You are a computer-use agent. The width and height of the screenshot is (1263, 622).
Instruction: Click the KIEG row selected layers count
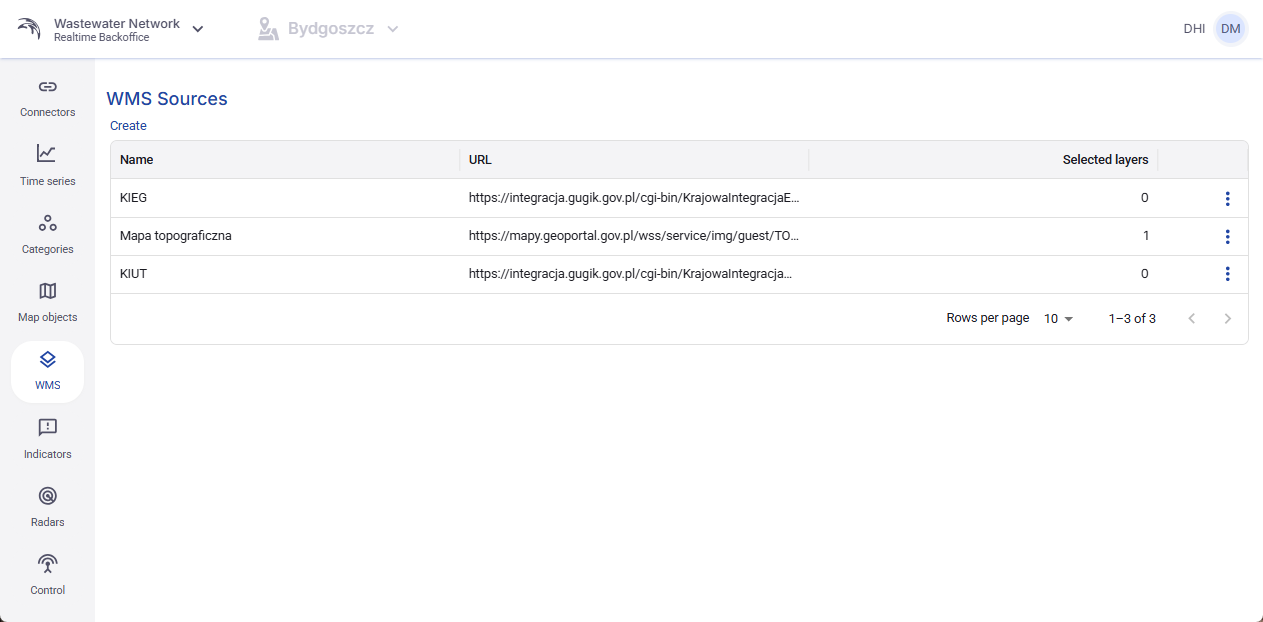pos(1145,198)
